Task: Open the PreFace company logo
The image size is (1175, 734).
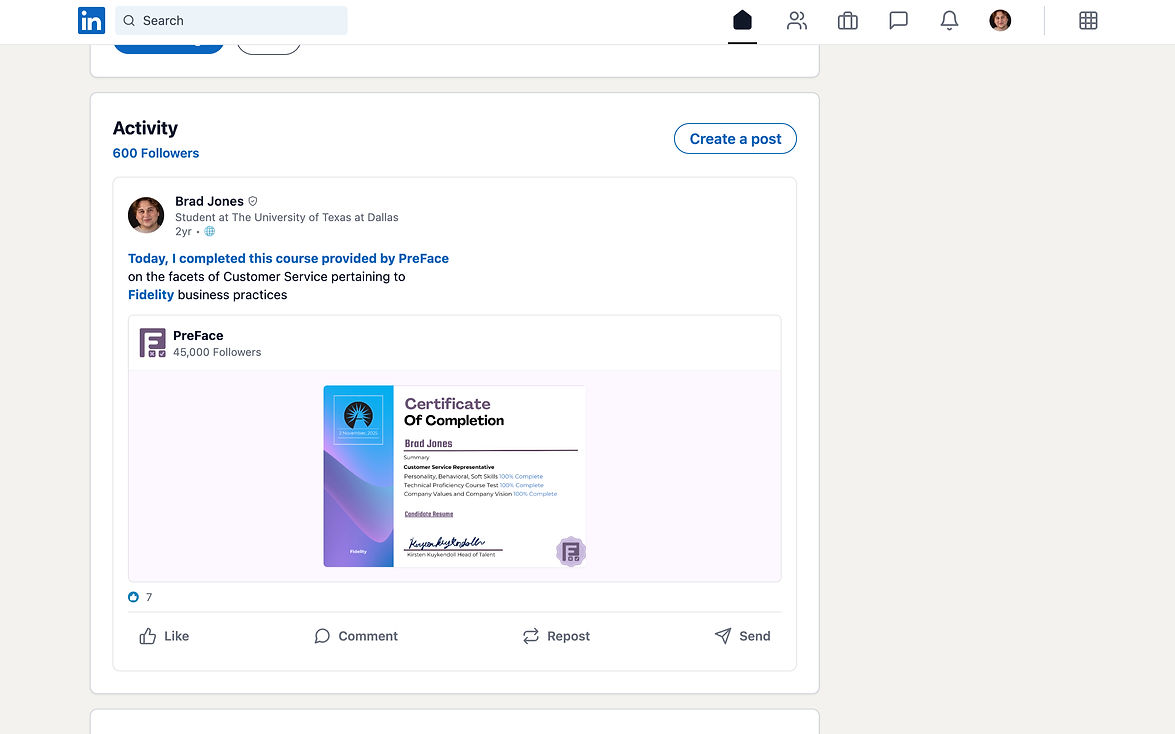Action: (x=152, y=343)
